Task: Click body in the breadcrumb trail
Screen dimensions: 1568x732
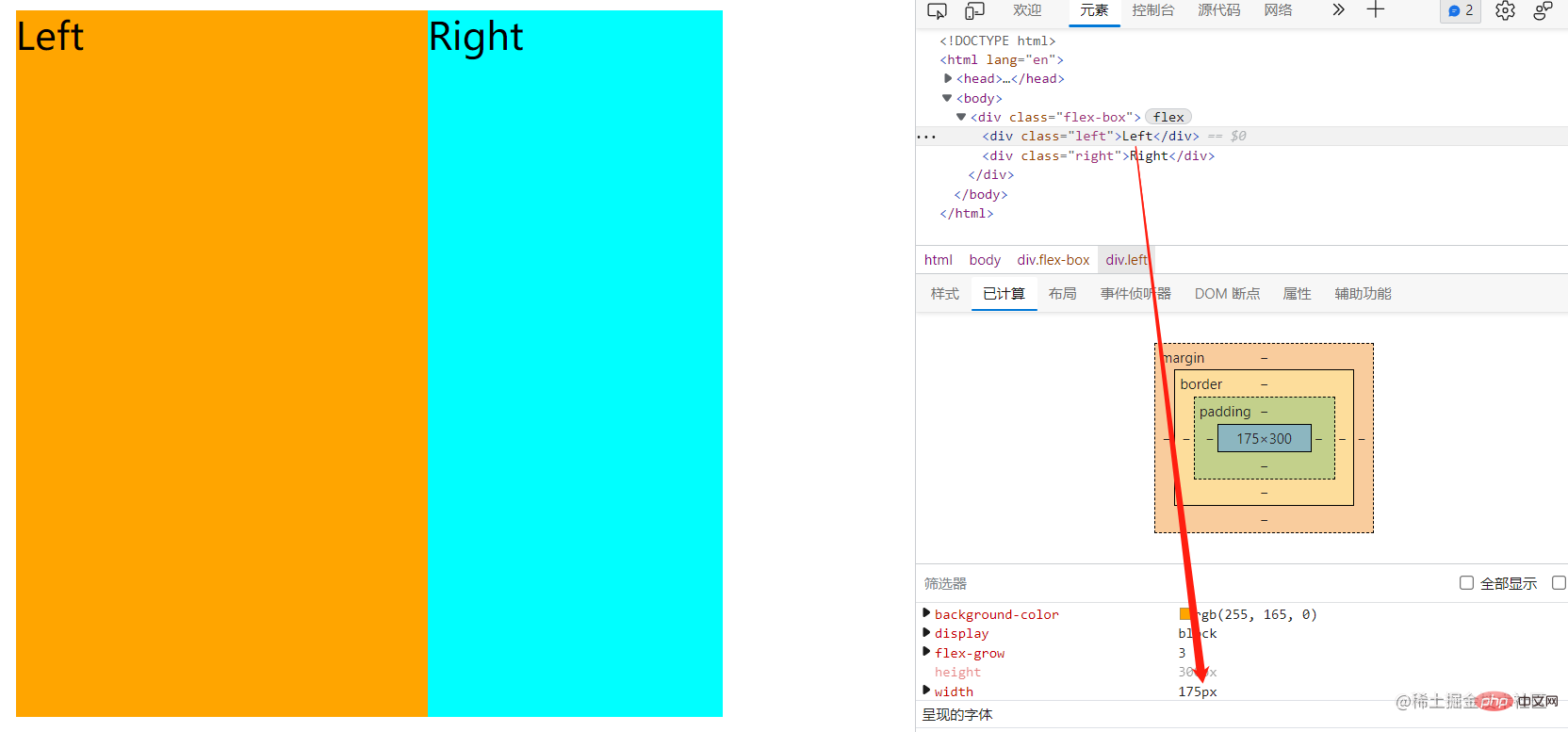Action: [985, 260]
